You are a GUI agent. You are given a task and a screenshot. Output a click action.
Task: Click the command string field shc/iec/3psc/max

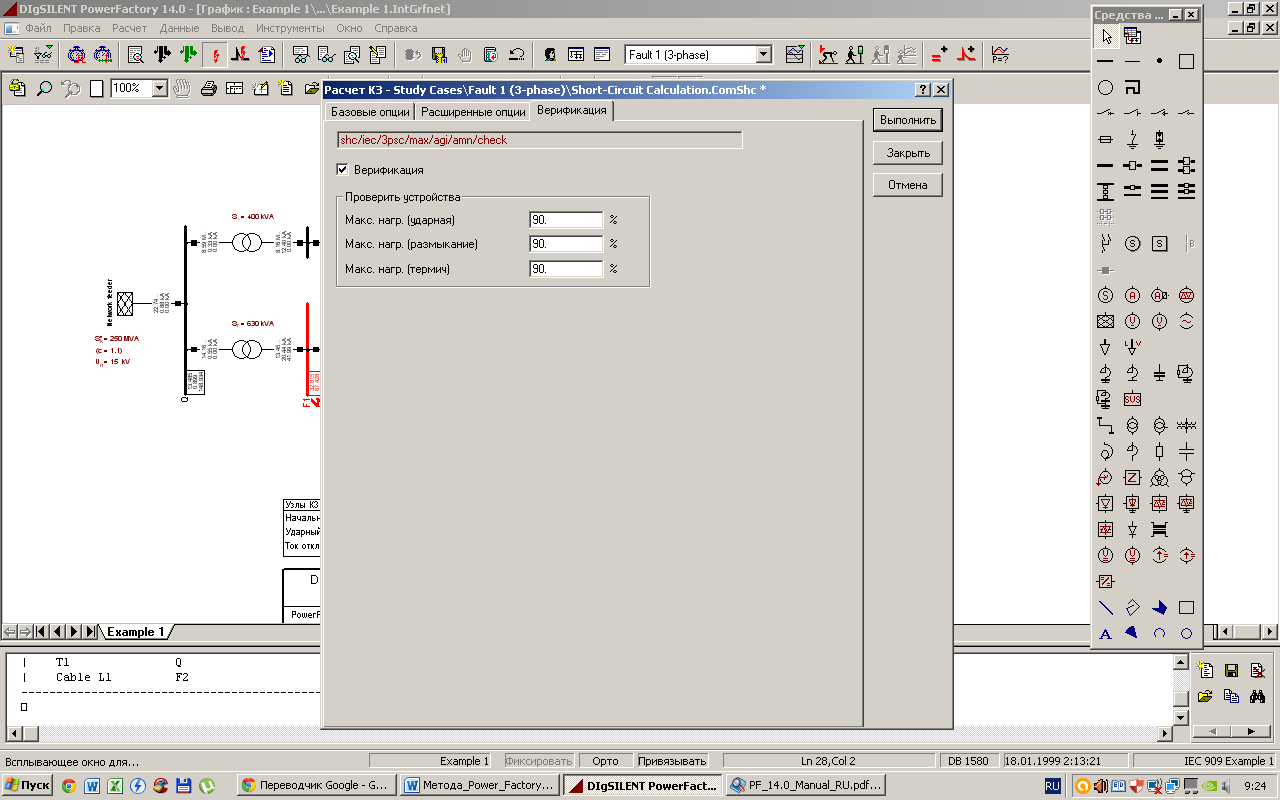[539, 140]
